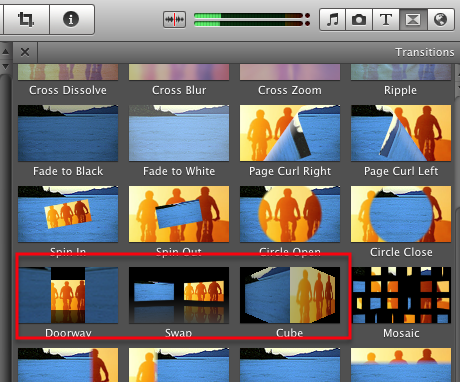
Task: Open the Photo browser camera icon
Action: (359, 20)
